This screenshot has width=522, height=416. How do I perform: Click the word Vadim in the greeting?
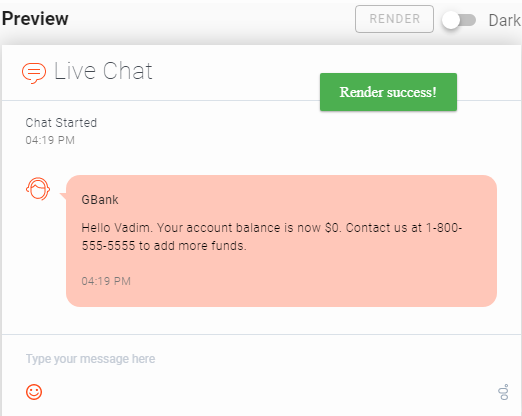pyautogui.click(x=132, y=228)
